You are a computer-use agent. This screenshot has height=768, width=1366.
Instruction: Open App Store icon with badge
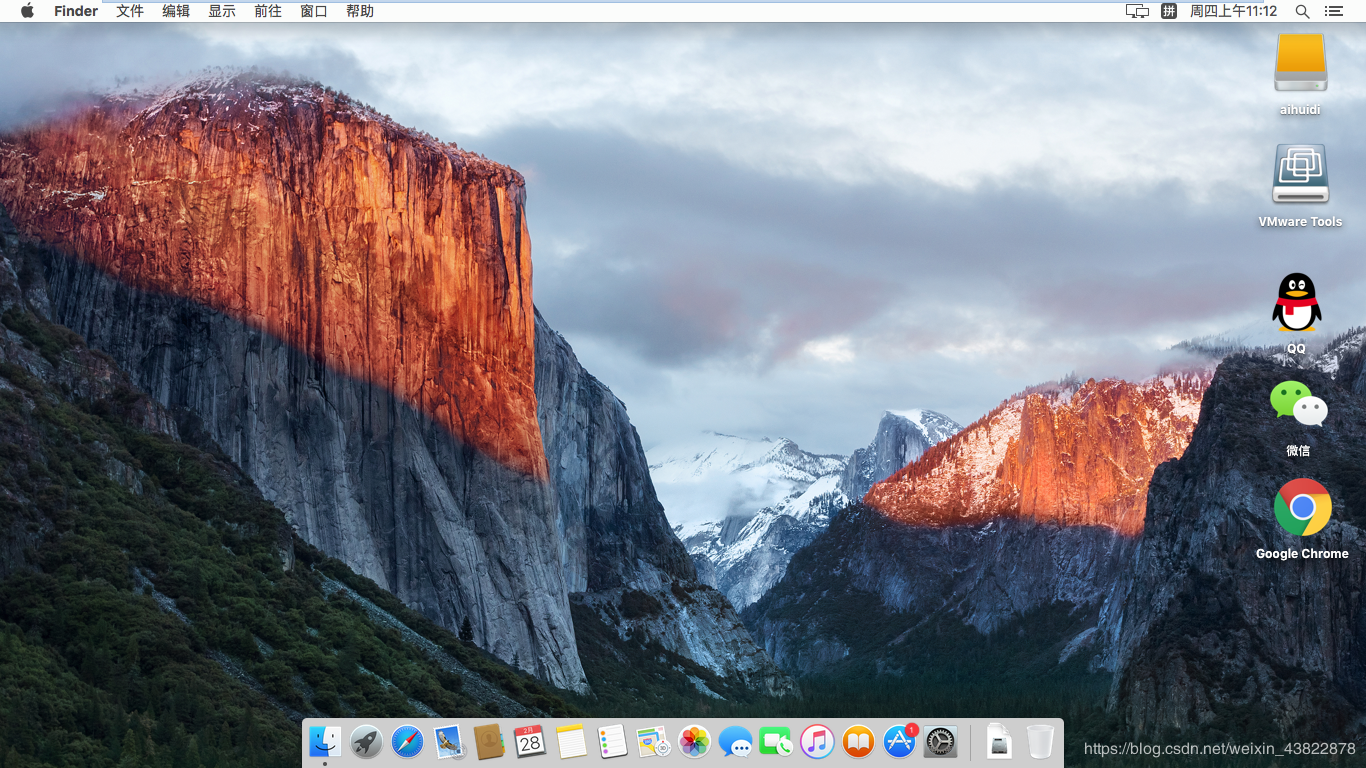pos(899,742)
